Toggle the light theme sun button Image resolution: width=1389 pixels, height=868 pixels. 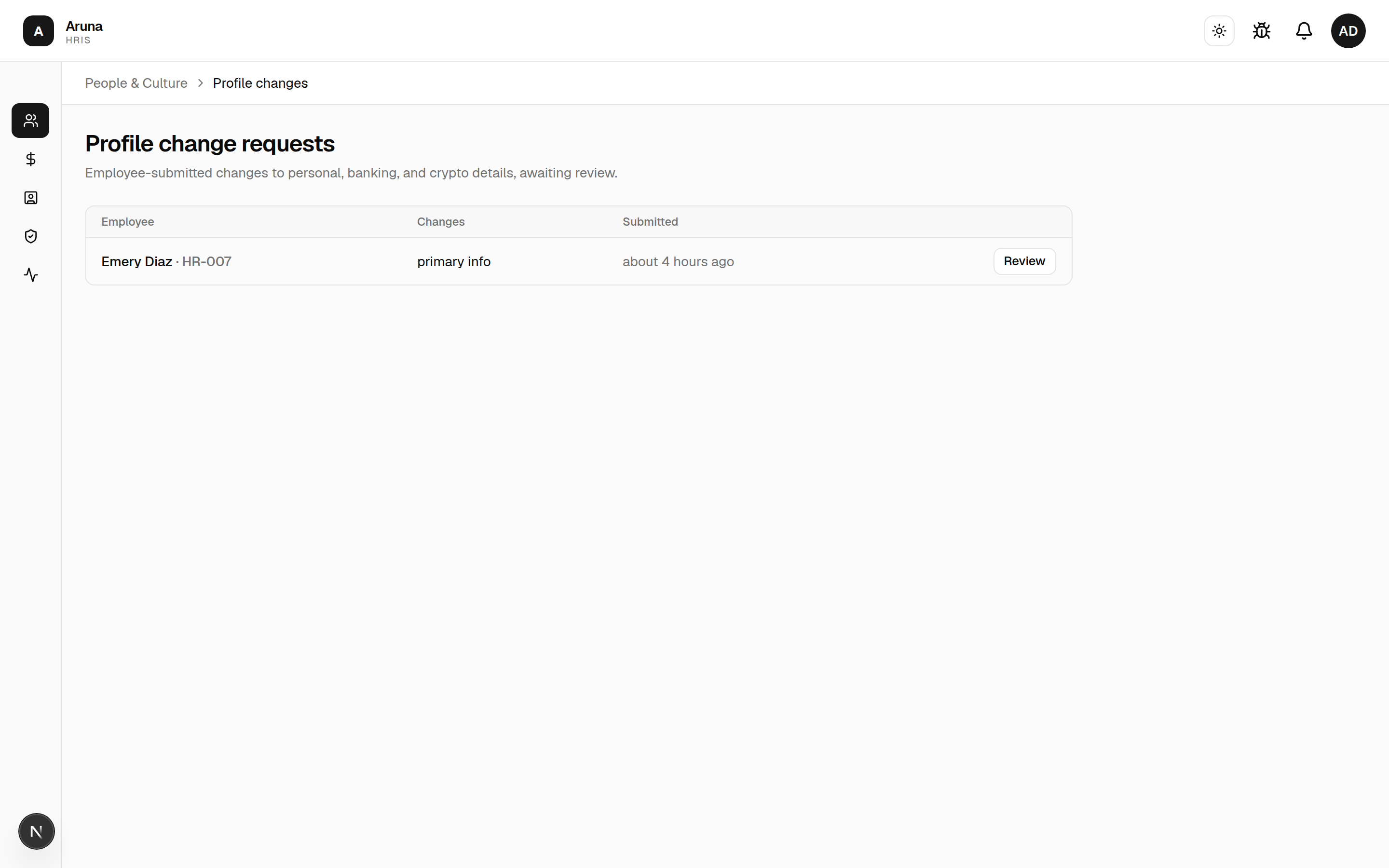point(1219,31)
